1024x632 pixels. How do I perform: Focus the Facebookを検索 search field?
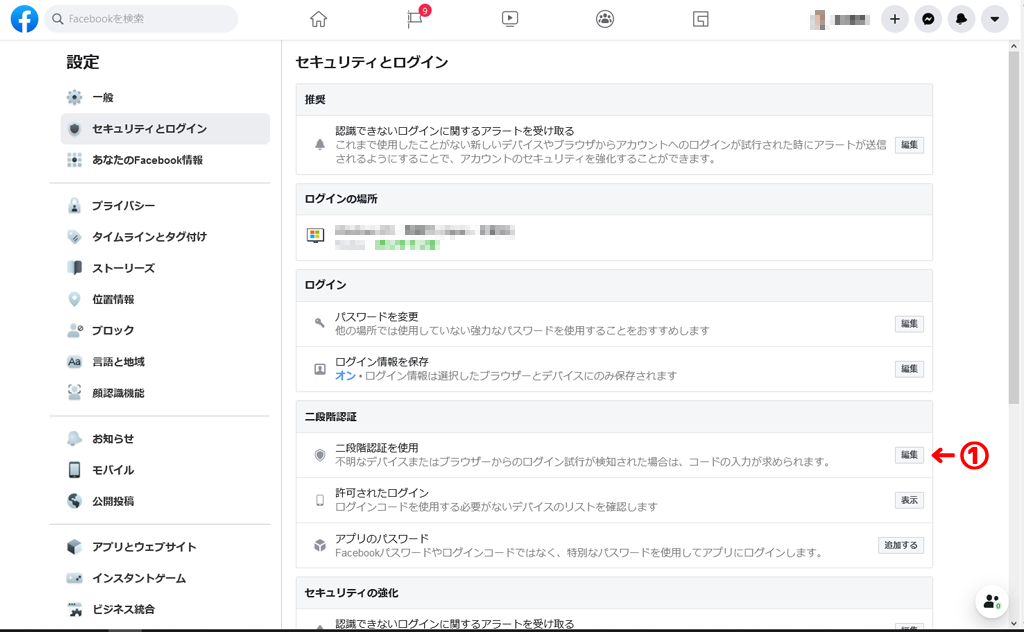click(x=141, y=19)
